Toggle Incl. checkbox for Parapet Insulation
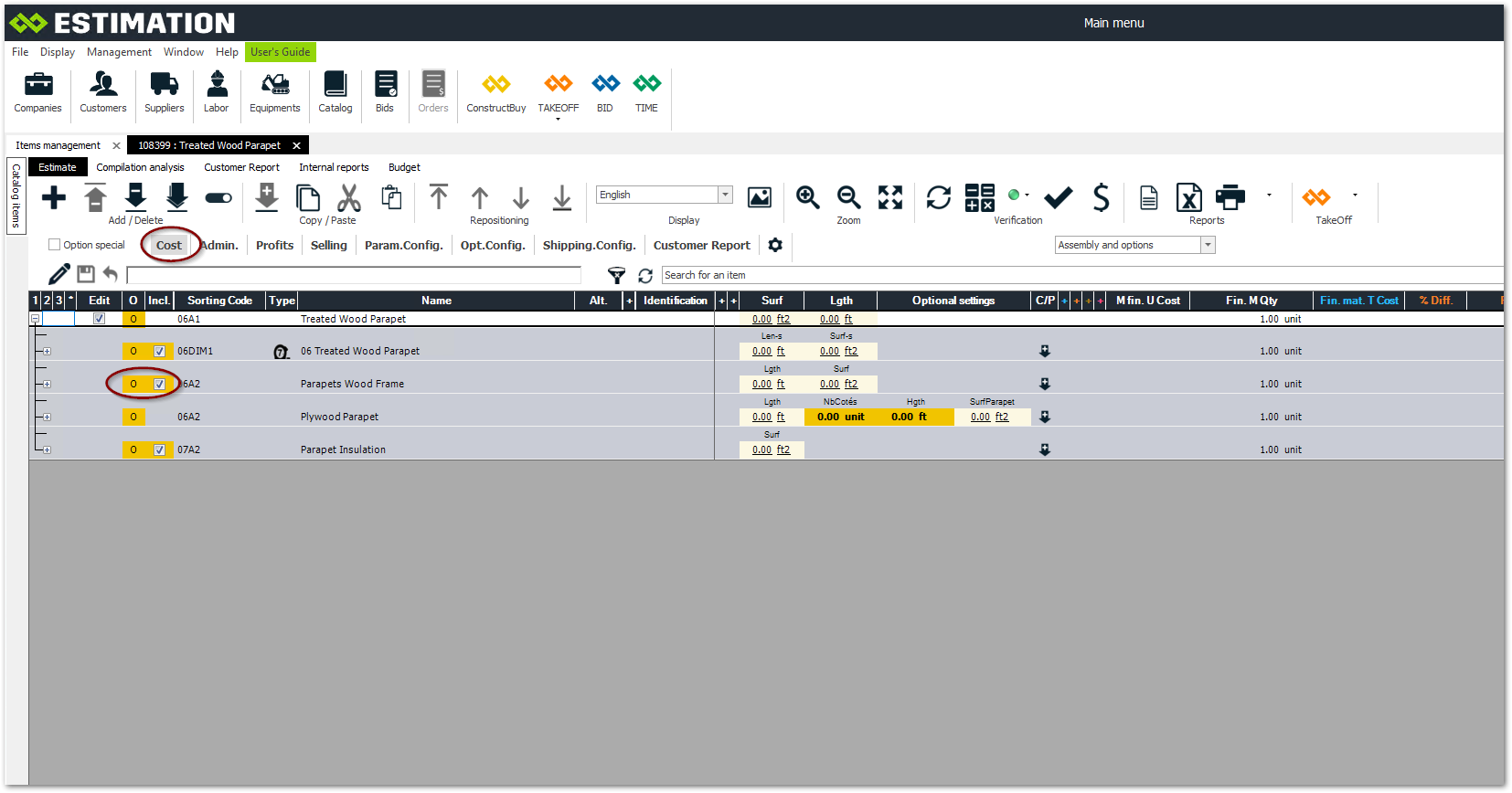 (x=160, y=449)
